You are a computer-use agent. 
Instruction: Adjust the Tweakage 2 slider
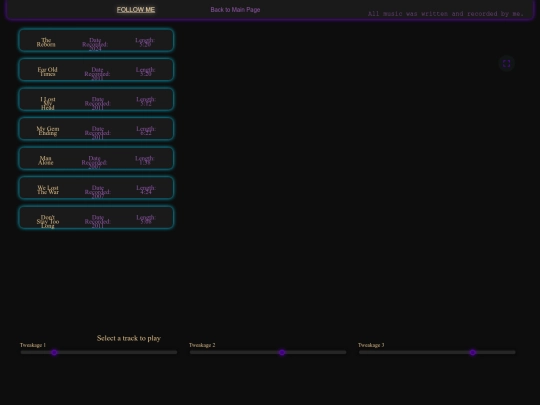click(268, 352)
